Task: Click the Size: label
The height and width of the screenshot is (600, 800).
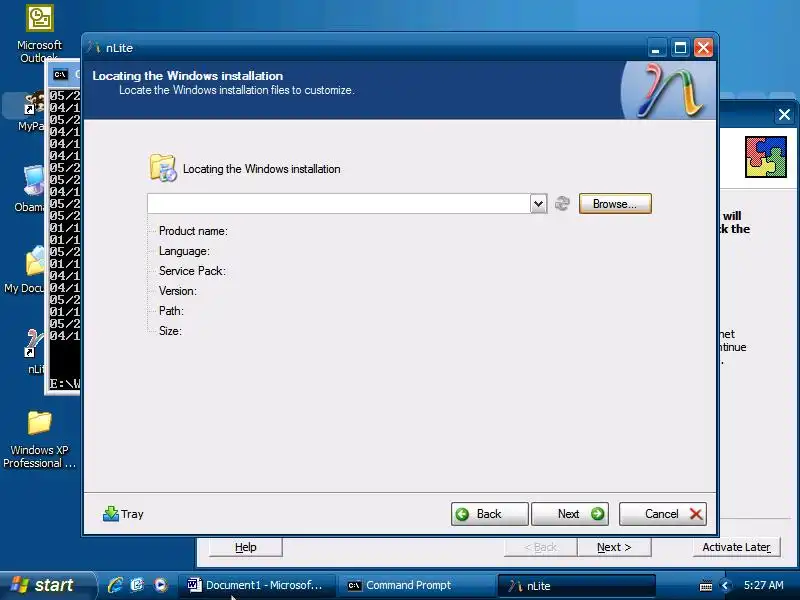Action: [x=170, y=331]
